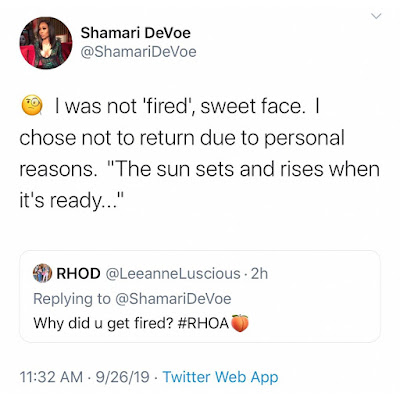Open the #RHOA hashtag
The width and height of the screenshot is (400, 400).
click(x=203, y=323)
